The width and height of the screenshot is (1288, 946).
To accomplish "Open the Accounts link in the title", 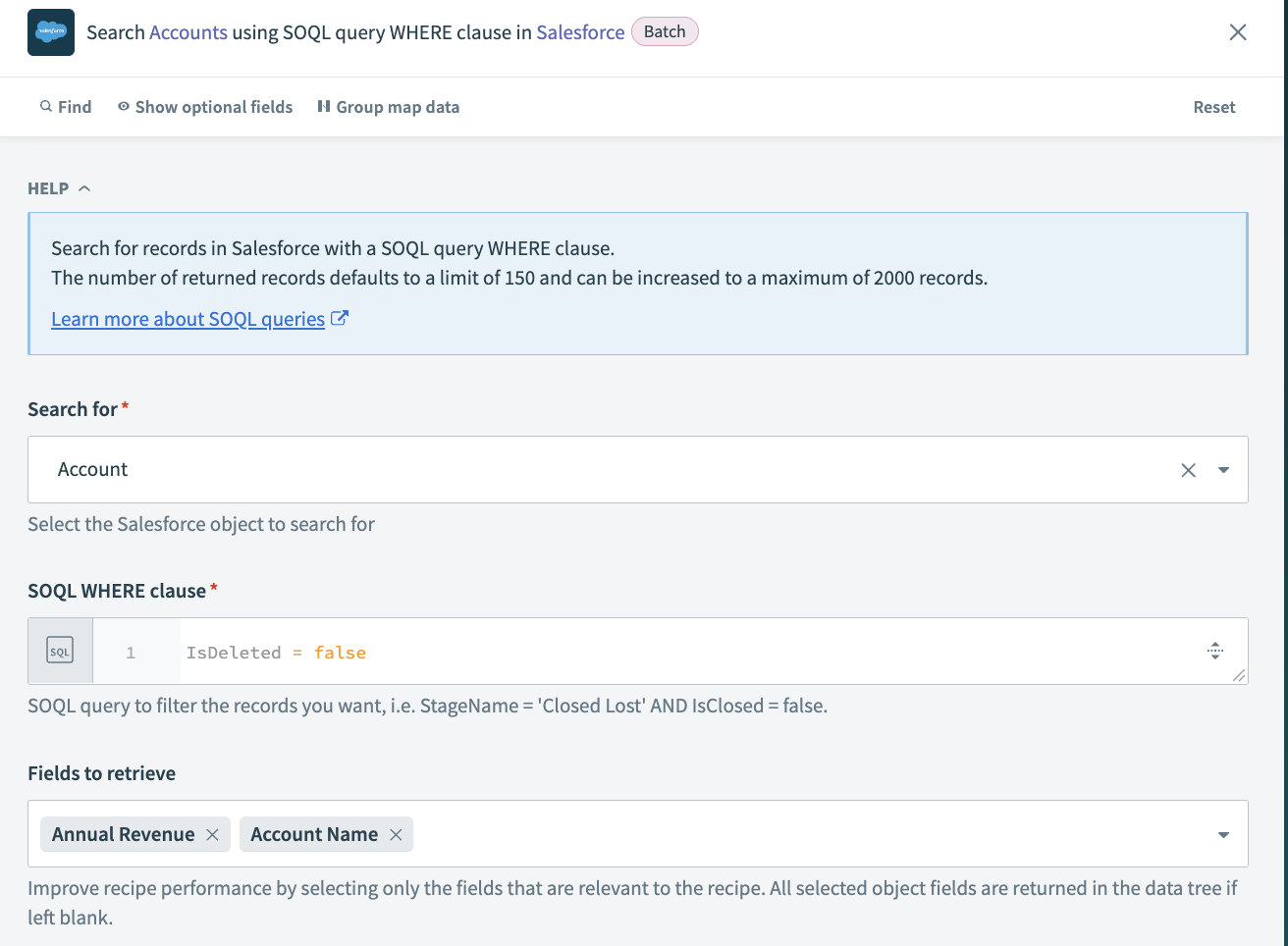I will (188, 31).
